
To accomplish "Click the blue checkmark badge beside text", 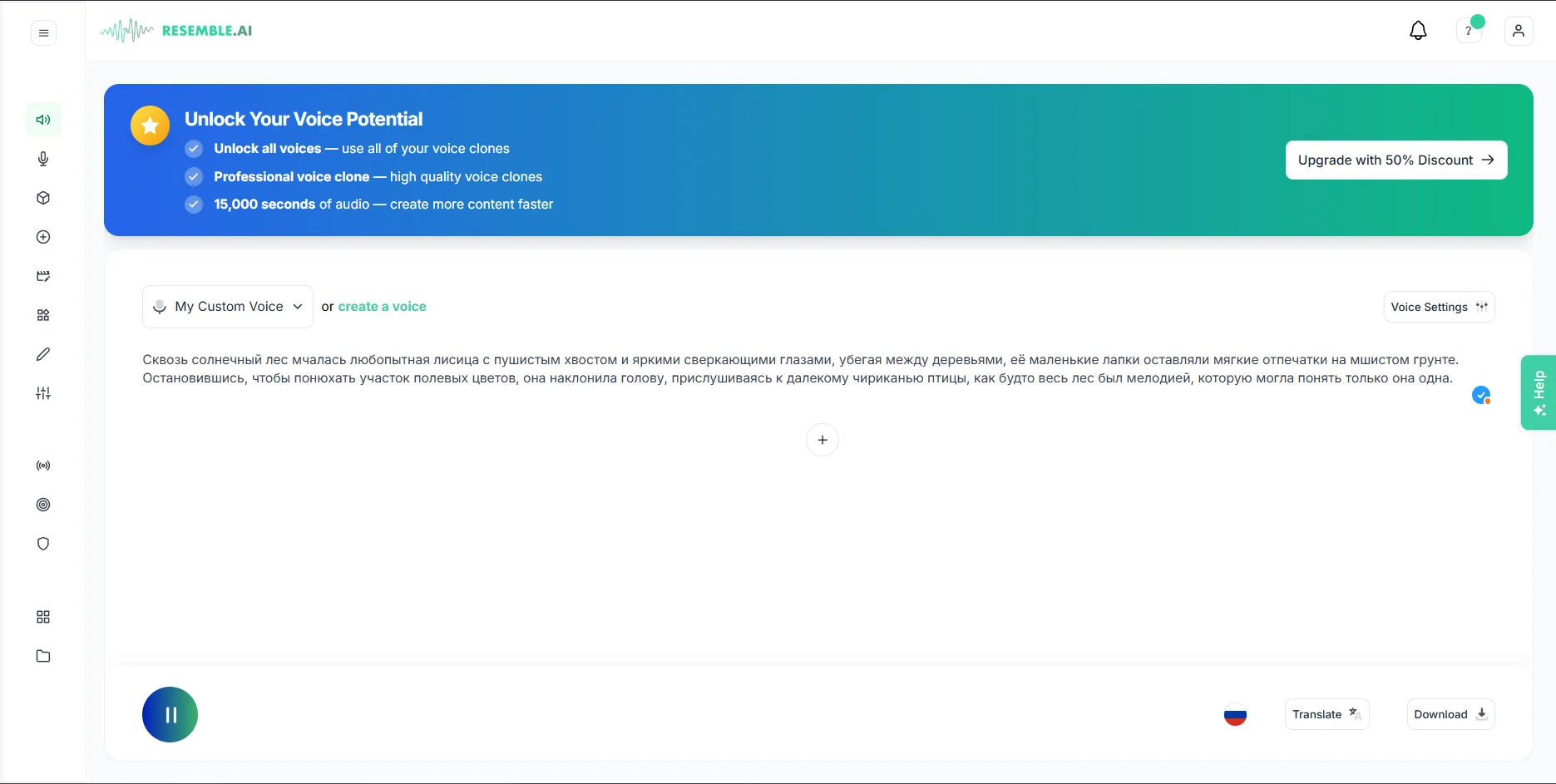I will (1481, 395).
